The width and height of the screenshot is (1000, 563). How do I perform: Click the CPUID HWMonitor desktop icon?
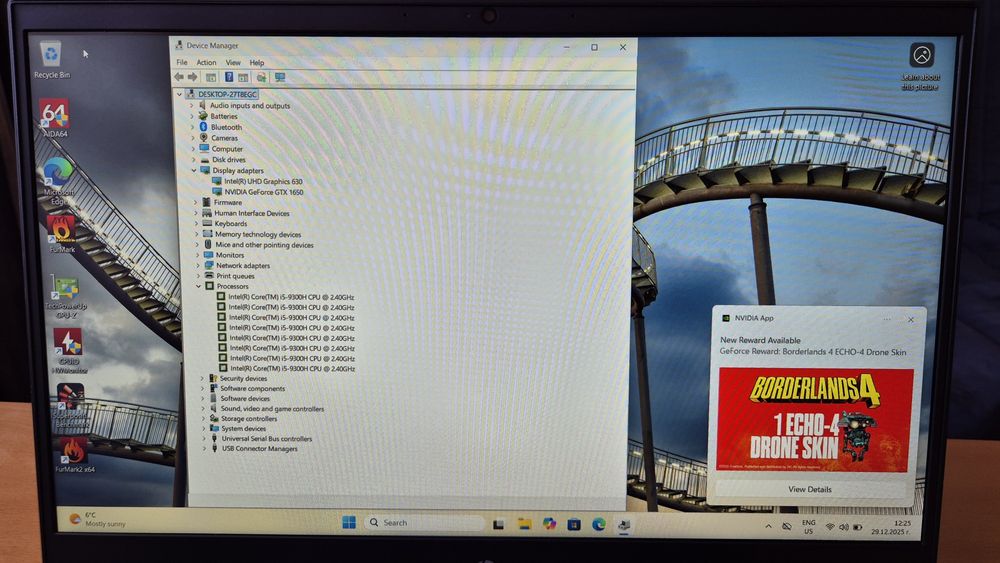click(x=68, y=351)
